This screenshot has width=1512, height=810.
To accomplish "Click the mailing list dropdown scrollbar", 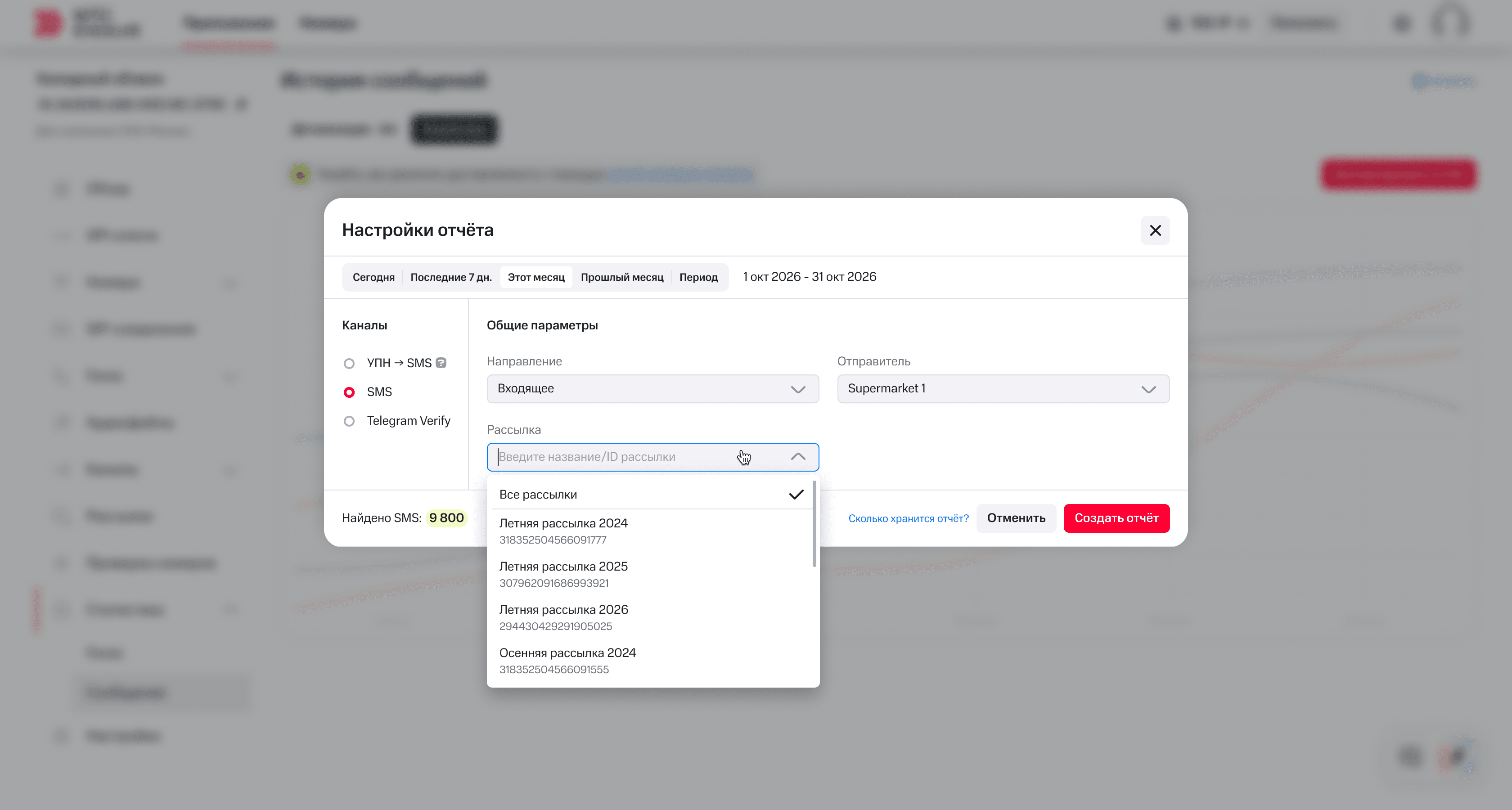I will (814, 523).
